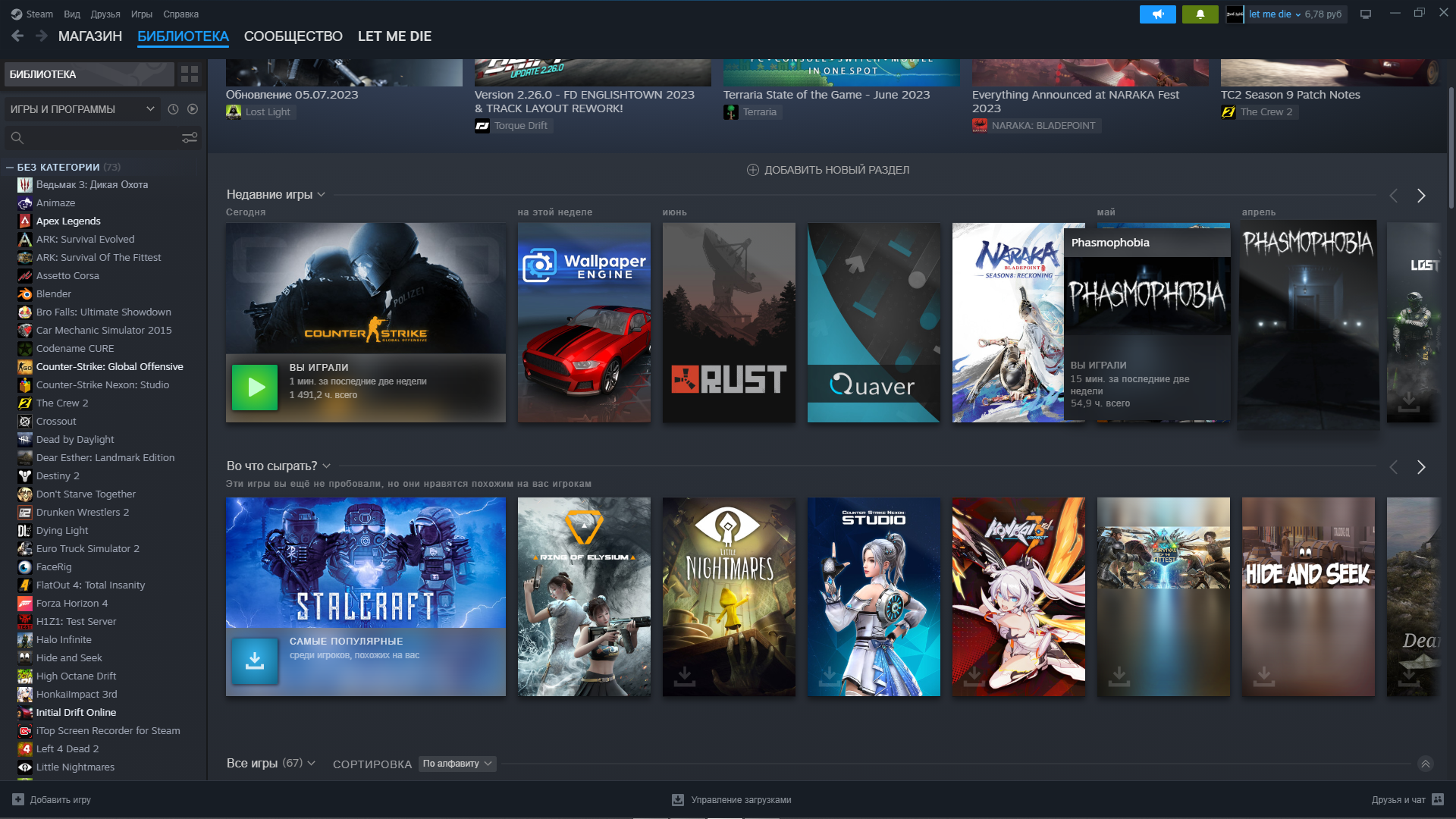Open Wallpaper Engine game card

point(584,322)
